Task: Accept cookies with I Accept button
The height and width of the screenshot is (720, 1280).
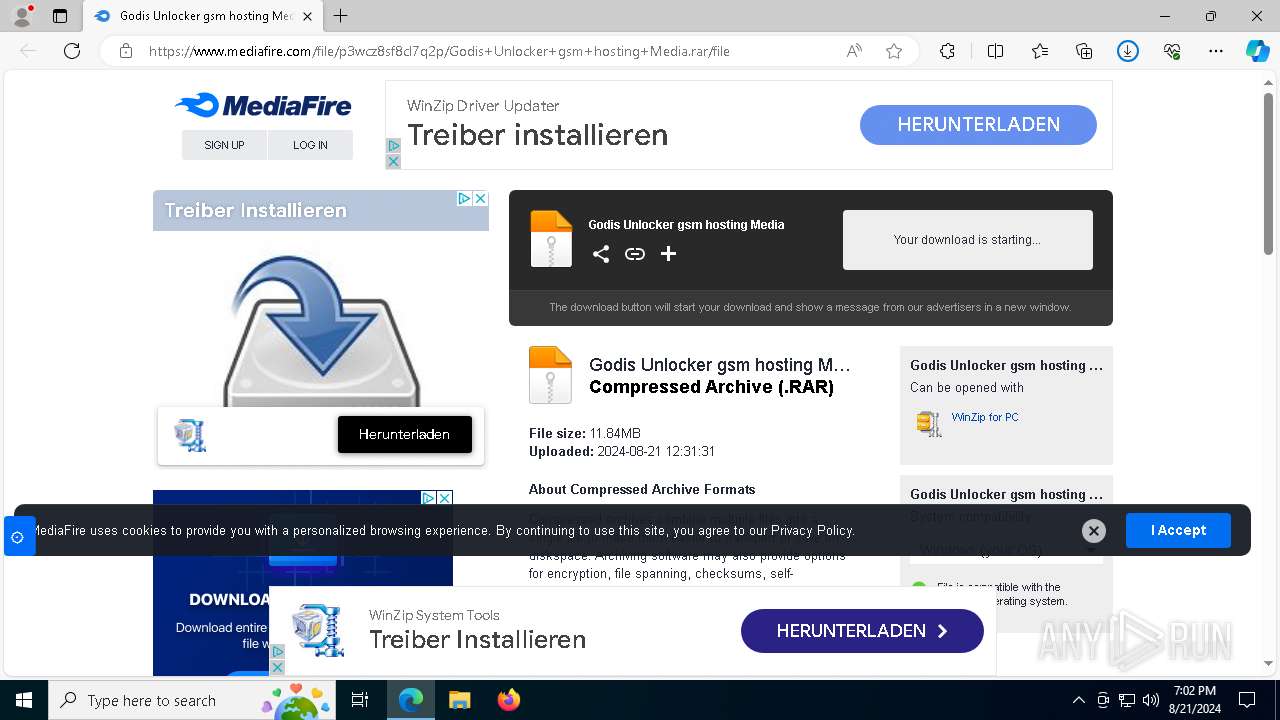Action: click(1178, 530)
